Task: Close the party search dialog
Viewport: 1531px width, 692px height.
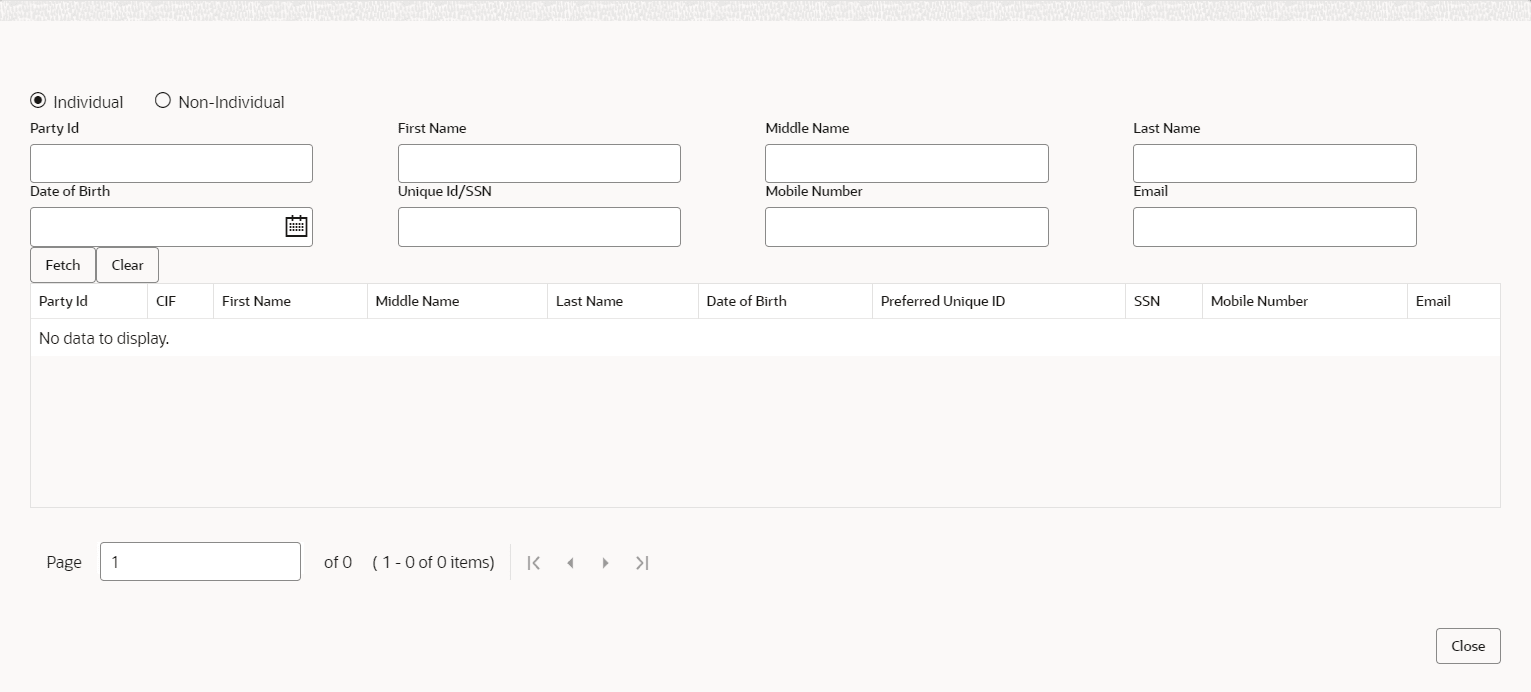Action: pyautogui.click(x=1468, y=646)
